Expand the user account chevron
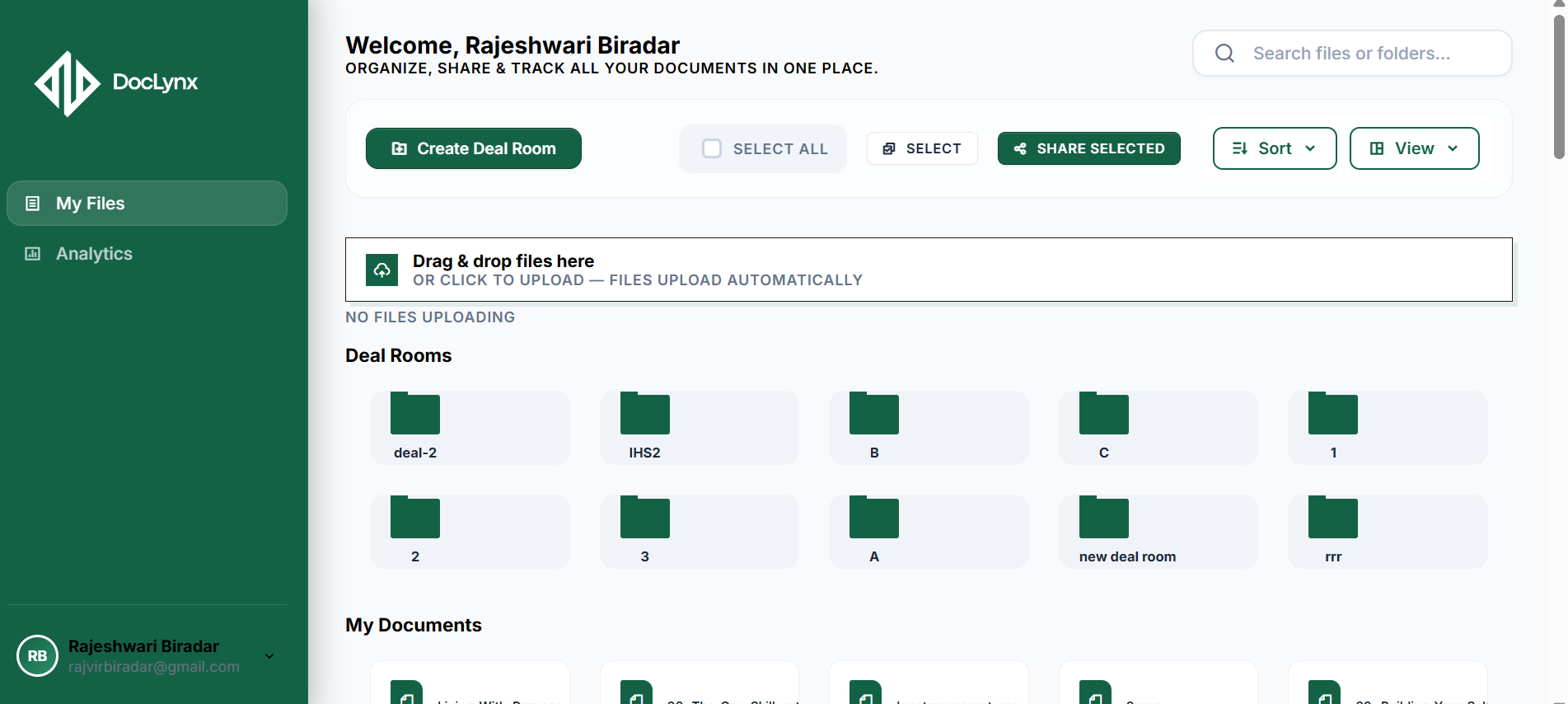The image size is (1568, 704). pos(269,656)
